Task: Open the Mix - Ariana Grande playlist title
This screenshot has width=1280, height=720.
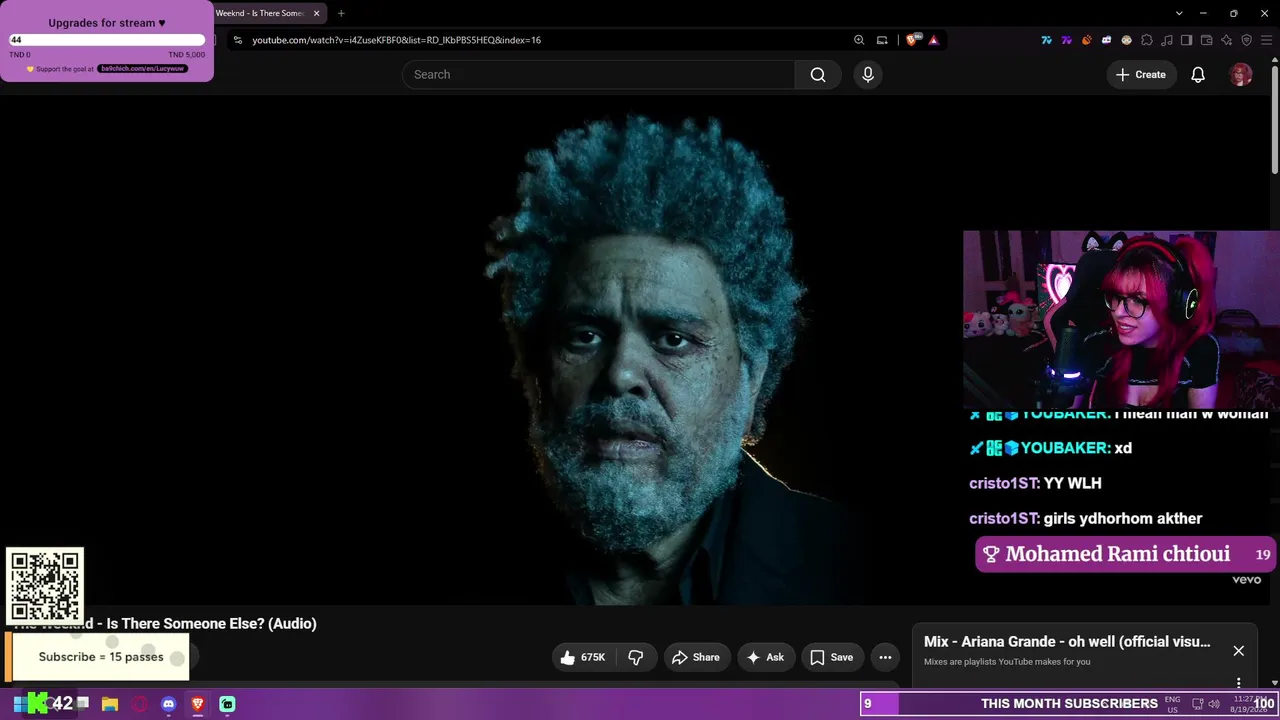Action: (1067, 642)
